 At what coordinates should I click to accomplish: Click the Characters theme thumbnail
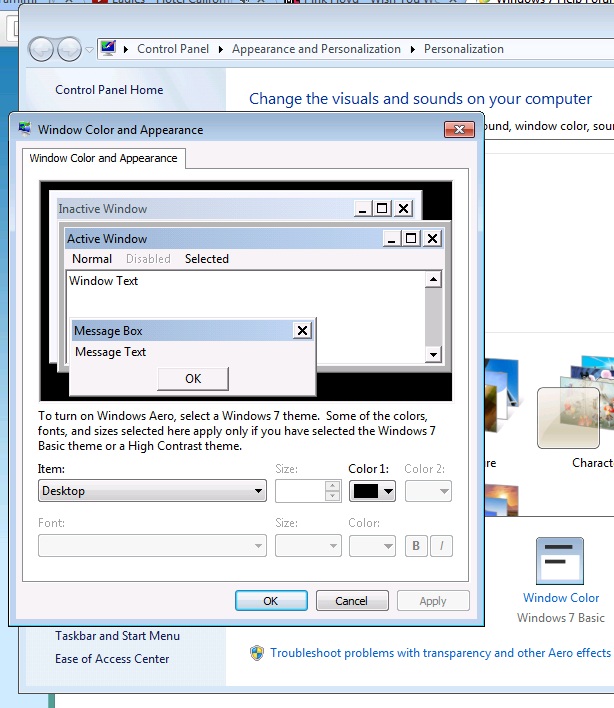tap(576, 403)
